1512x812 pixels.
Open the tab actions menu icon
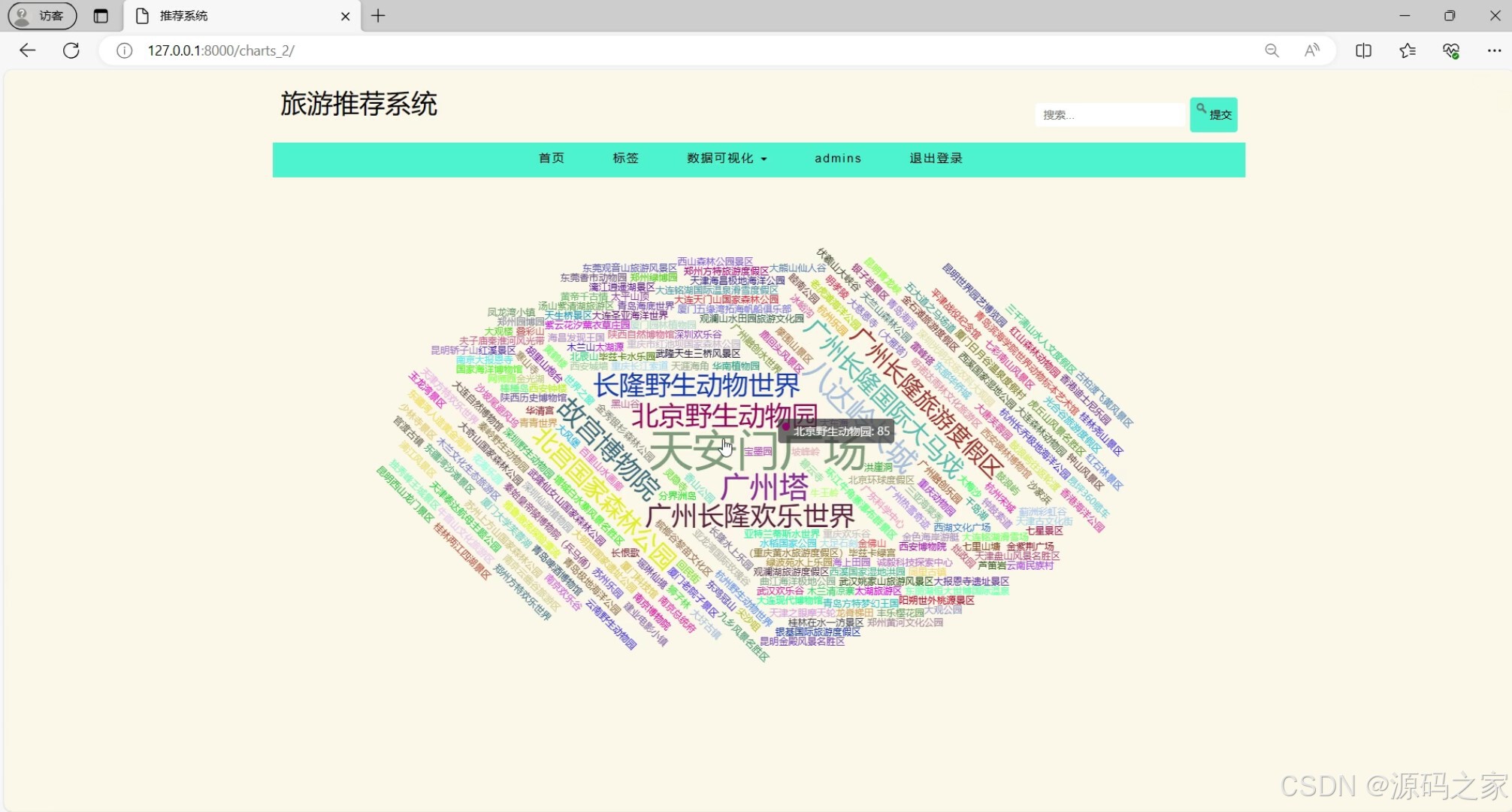pyautogui.click(x=101, y=16)
